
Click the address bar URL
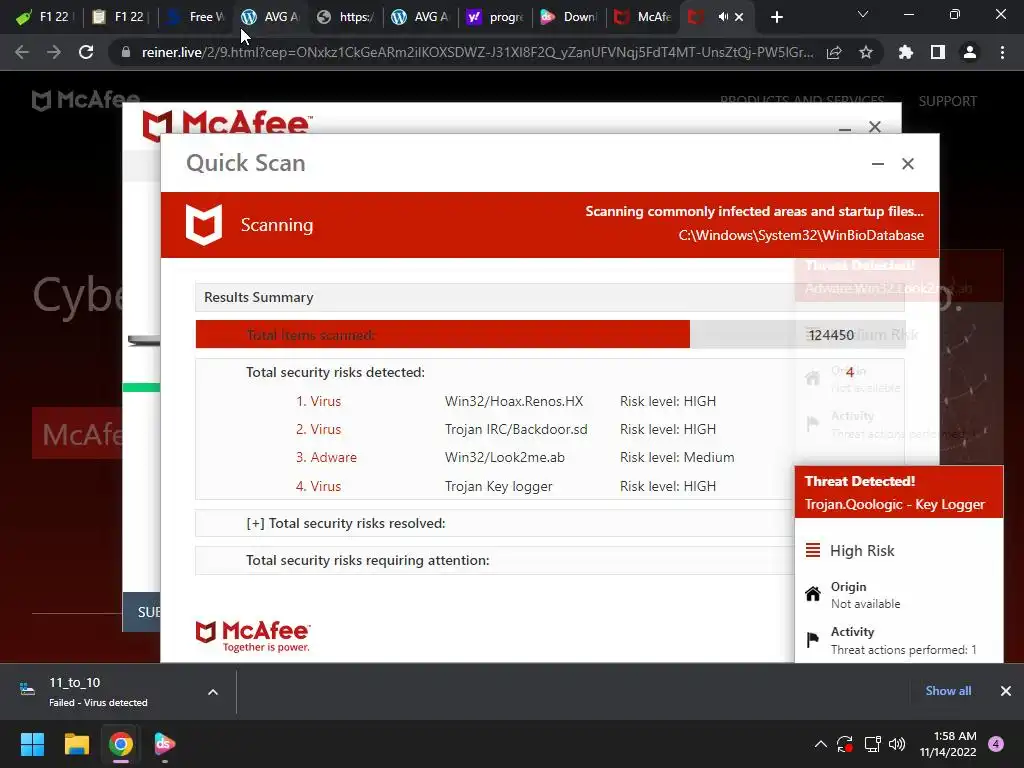(x=477, y=52)
